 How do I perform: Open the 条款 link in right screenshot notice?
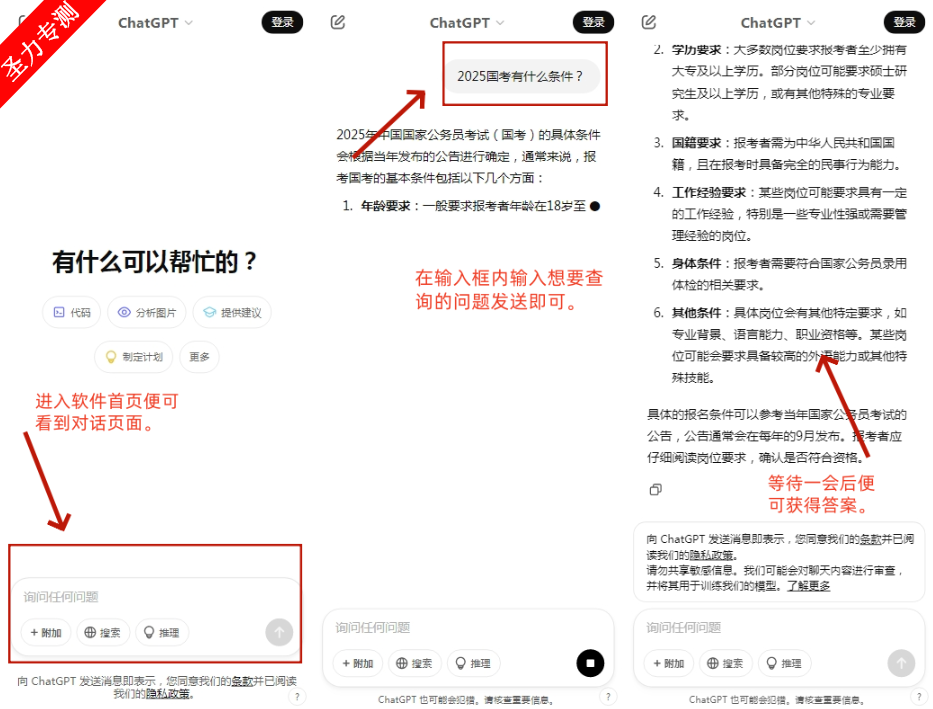click(871, 539)
